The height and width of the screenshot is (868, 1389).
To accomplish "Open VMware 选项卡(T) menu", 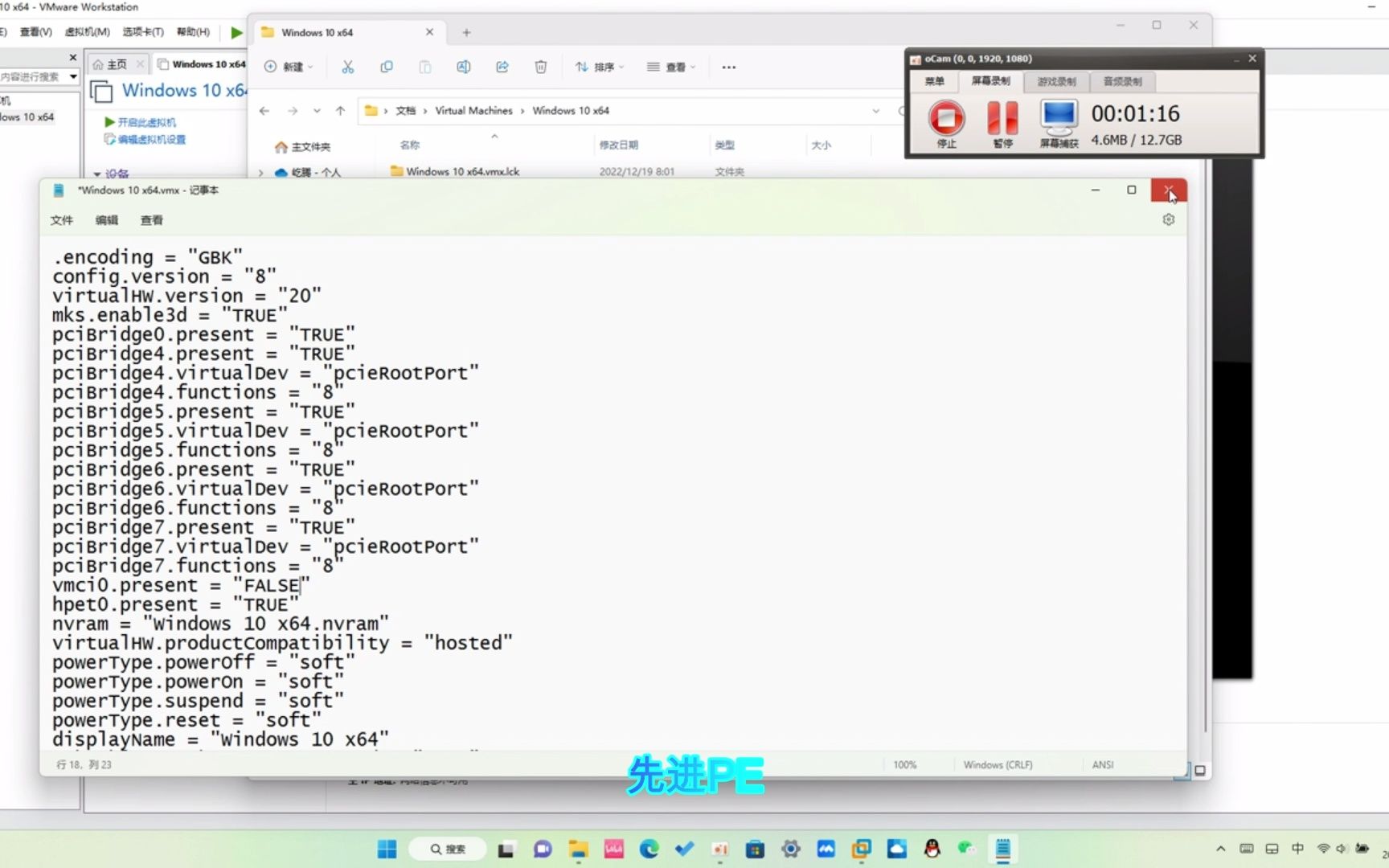I will [143, 32].
